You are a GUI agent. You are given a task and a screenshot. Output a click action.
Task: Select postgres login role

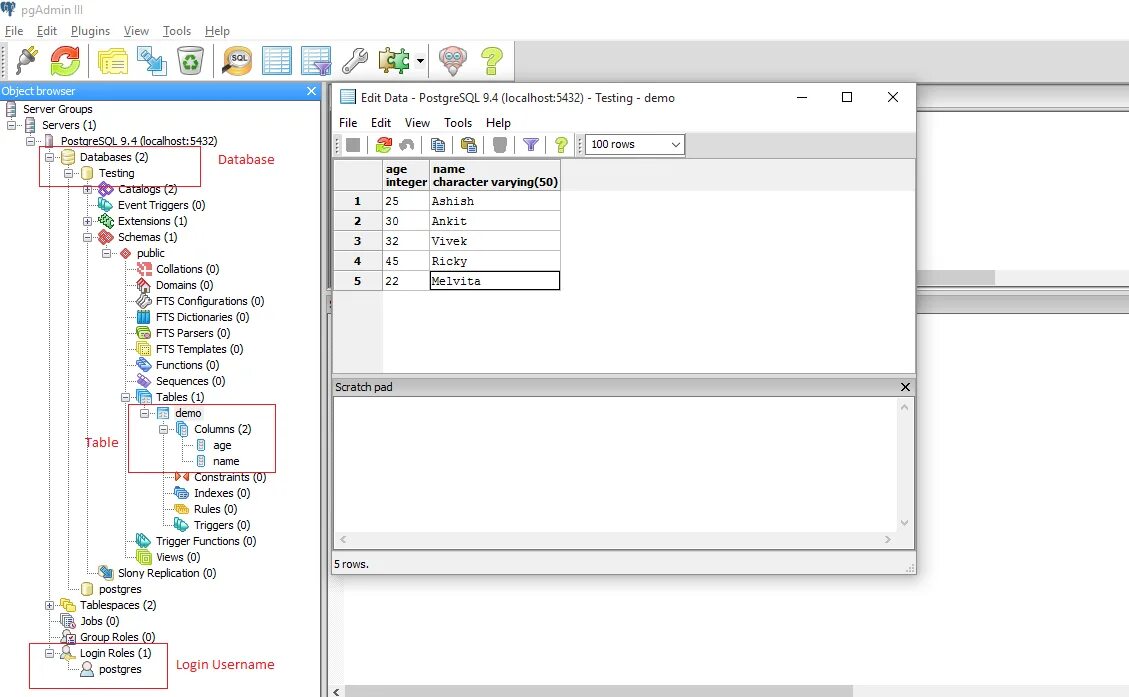120,669
